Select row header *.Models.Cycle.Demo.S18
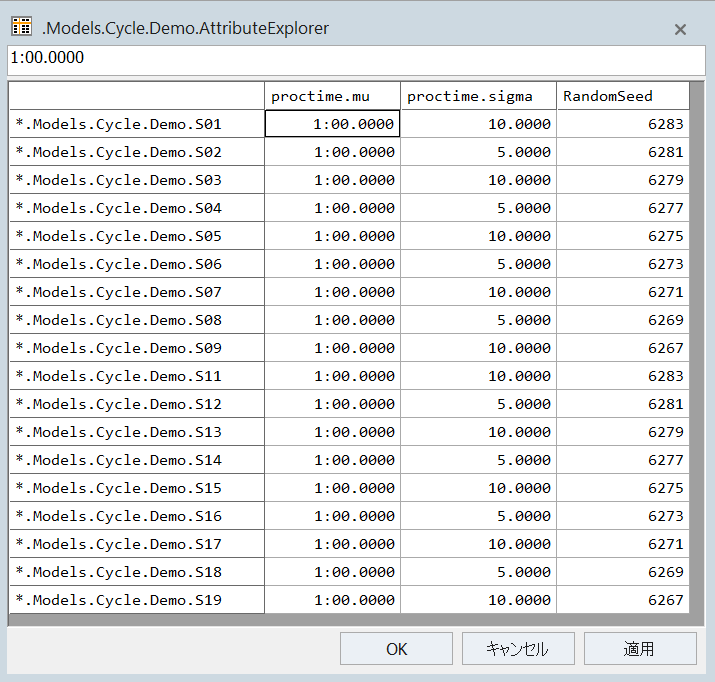This screenshot has width=715, height=682. tap(137, 572)
